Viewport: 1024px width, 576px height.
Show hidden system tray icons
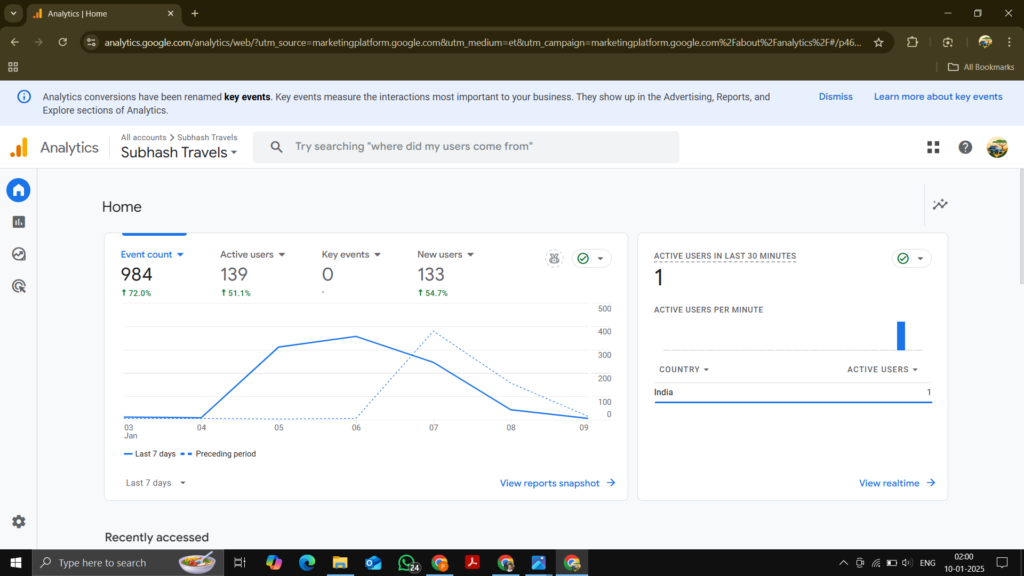(843, 563)
